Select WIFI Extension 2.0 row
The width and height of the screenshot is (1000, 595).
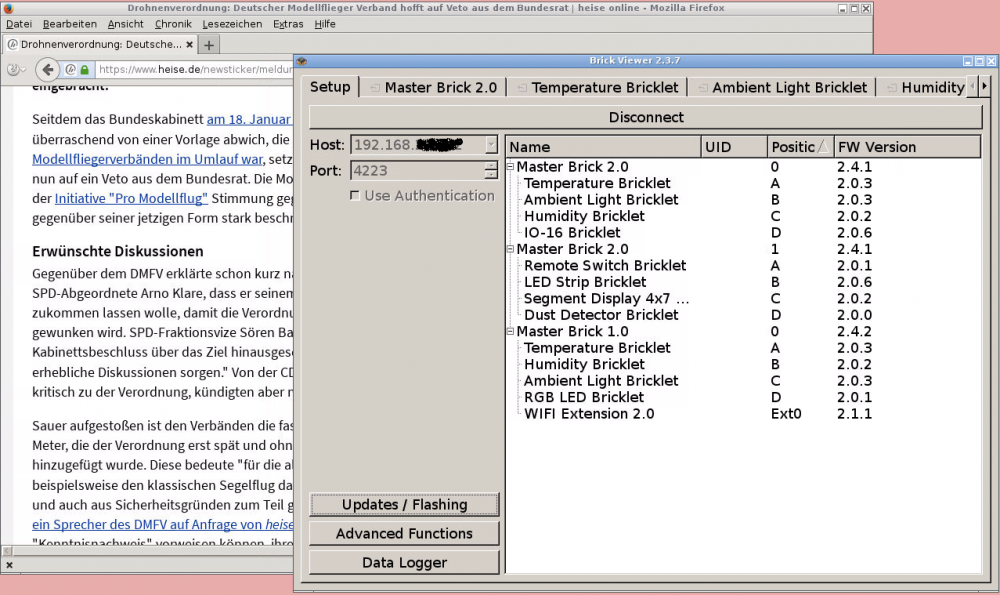pyautogui.click(x=744, y=414)
